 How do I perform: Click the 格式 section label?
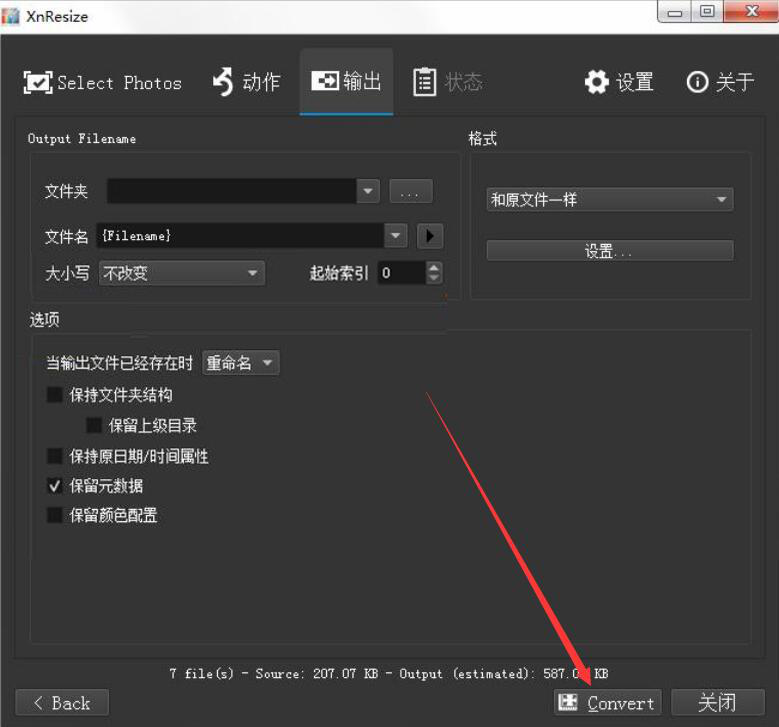point(482,138)
